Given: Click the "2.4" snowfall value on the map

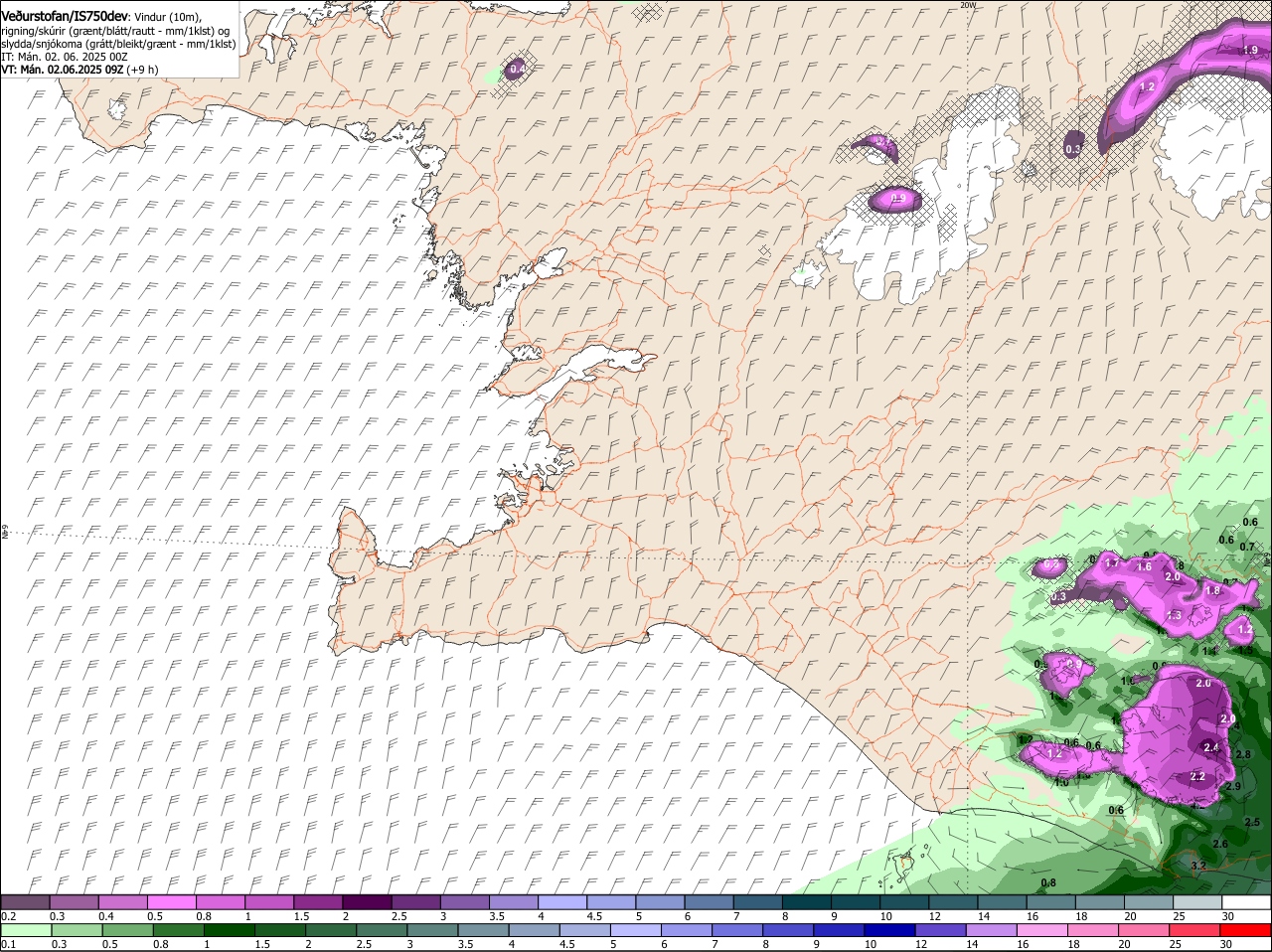Looking at the screenshot, I should tap(1210, 747).
